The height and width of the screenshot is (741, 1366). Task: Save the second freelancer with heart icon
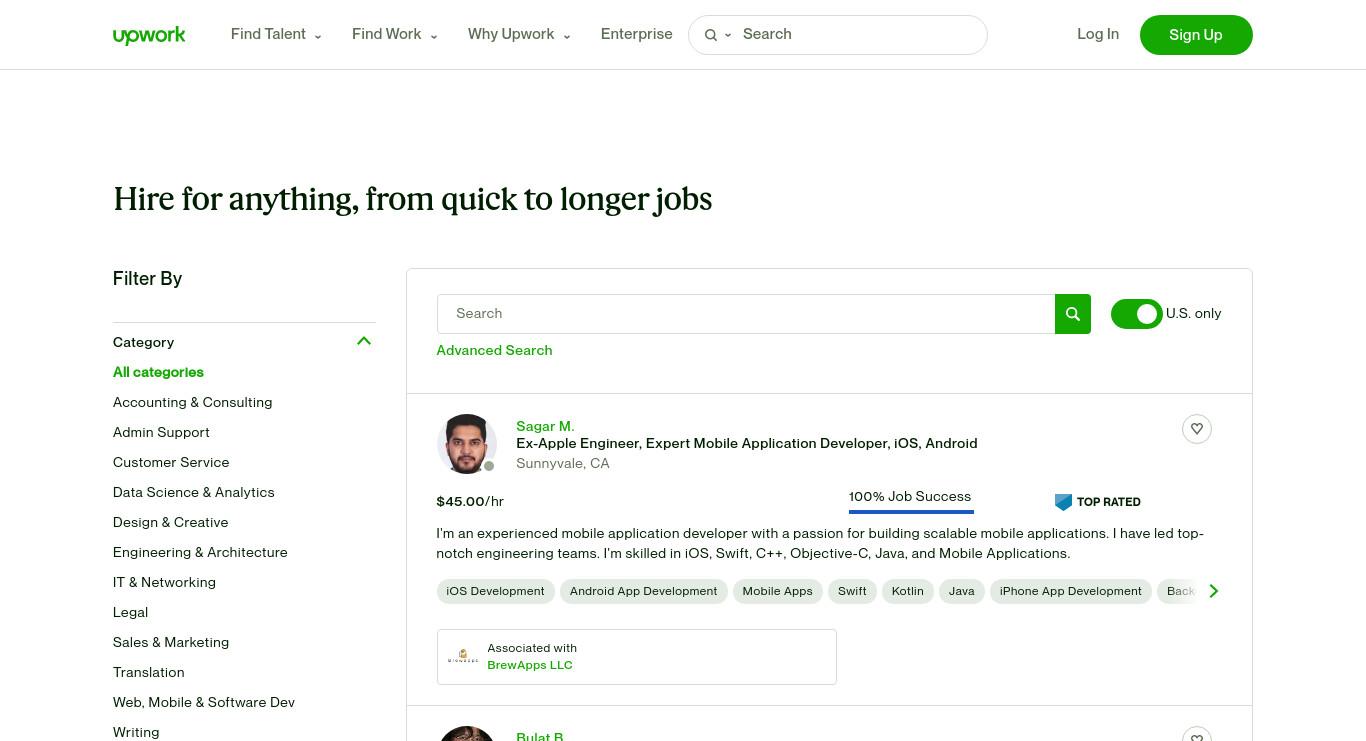point(1196,735)
